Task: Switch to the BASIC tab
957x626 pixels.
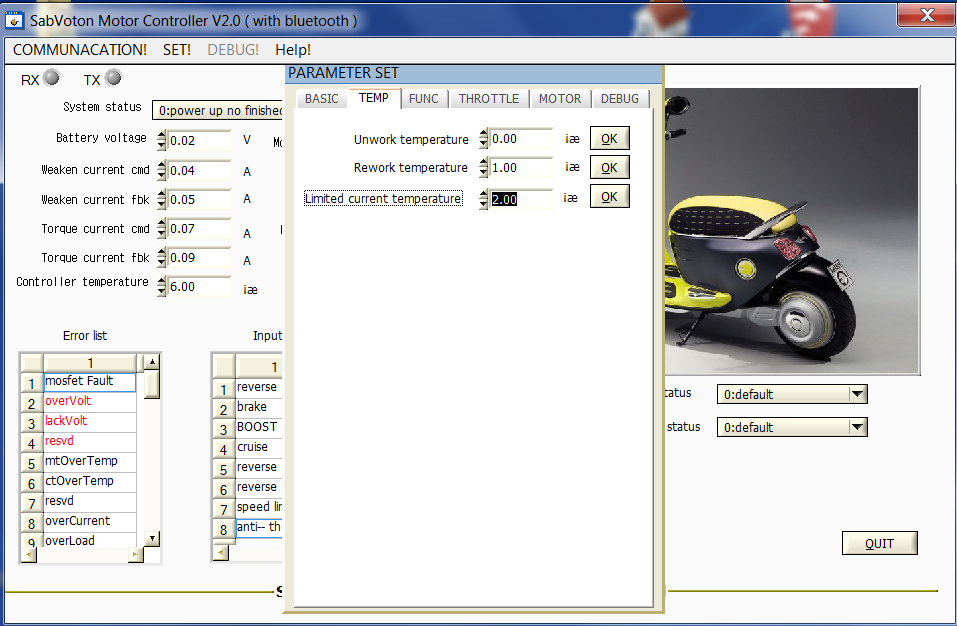Action: [321, 98]
